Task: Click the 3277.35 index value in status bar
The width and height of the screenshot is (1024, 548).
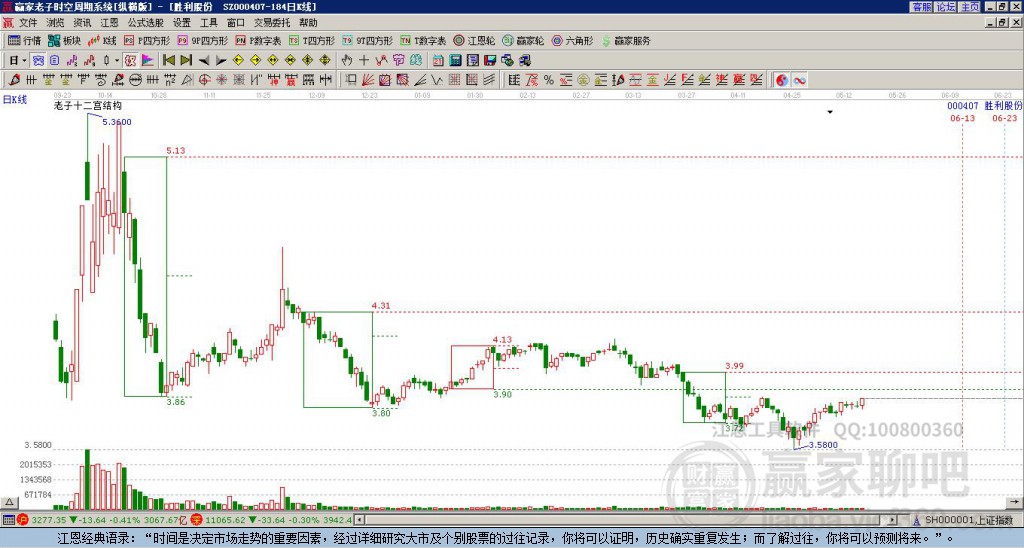Action: tap(49, 520)
